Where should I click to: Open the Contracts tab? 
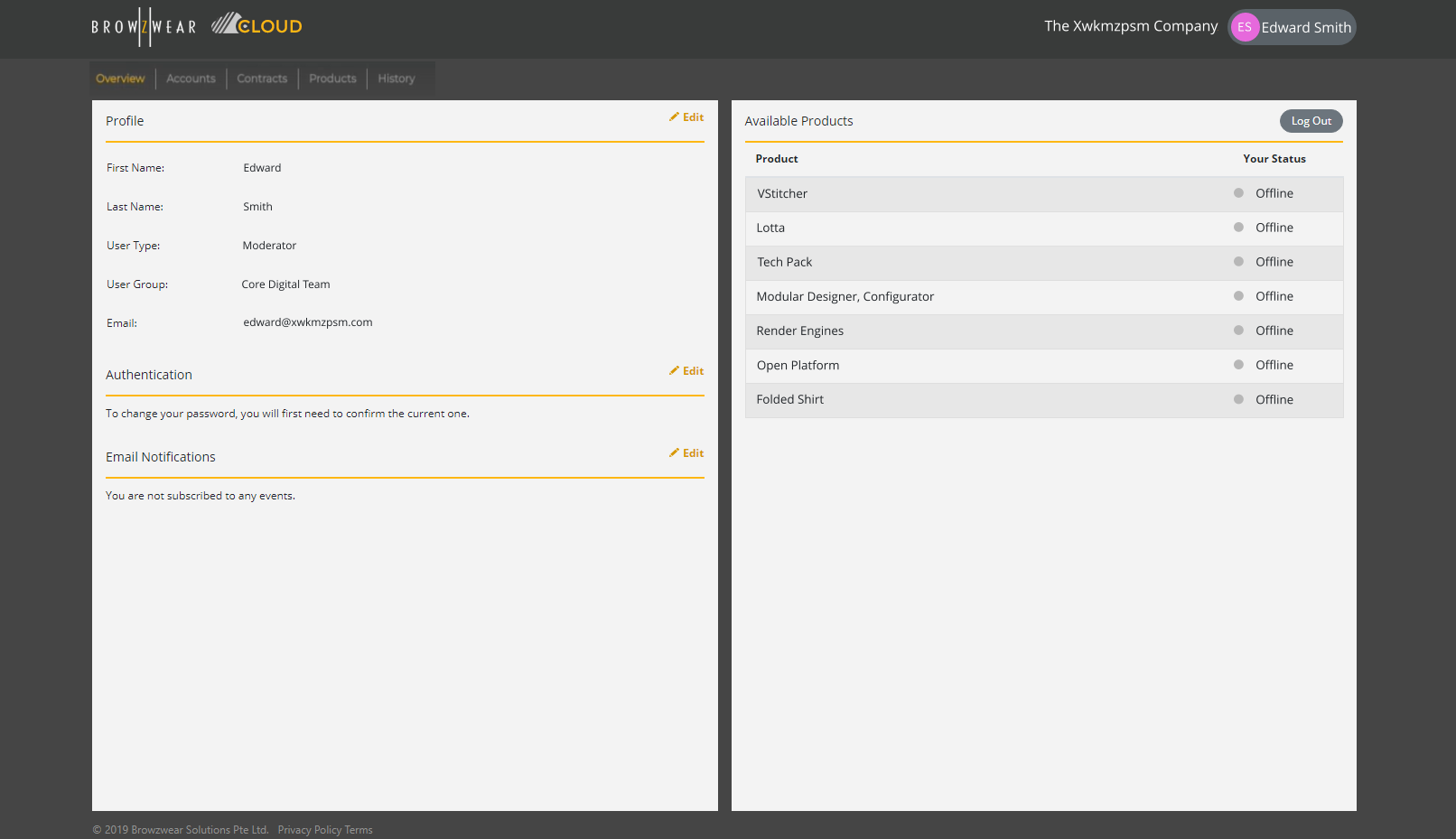point(262,79)
